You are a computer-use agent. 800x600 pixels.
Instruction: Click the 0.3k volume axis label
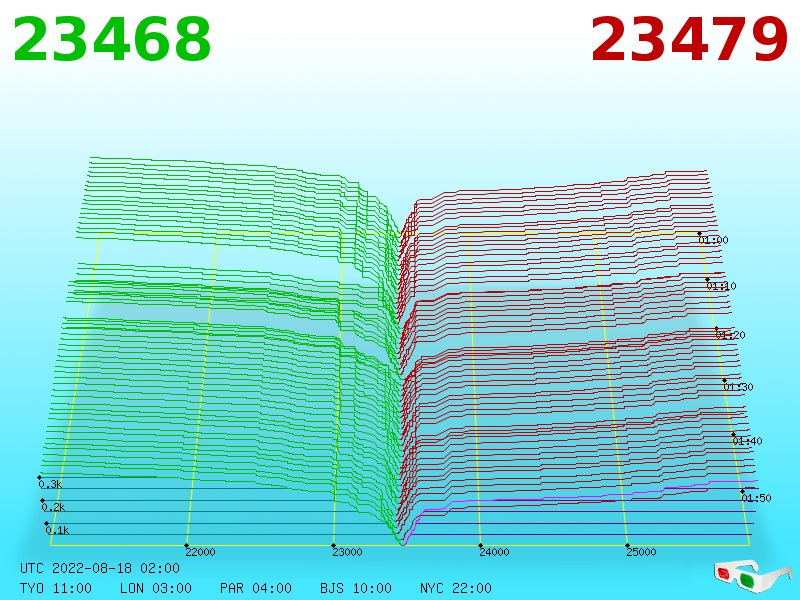pyautogui.click(x=50, y=484)
